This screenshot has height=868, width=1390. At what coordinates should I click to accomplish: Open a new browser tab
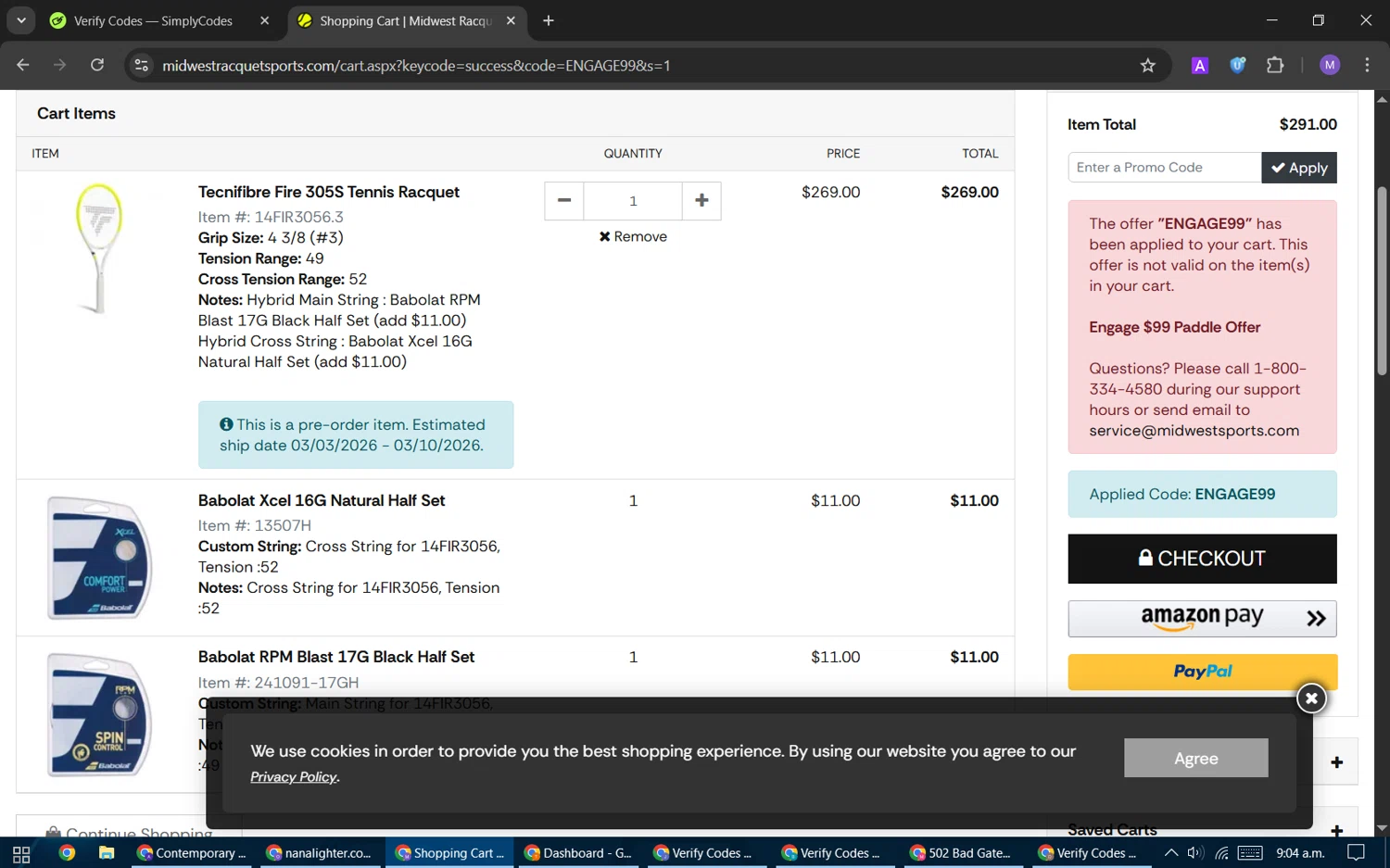coord(549,20)
